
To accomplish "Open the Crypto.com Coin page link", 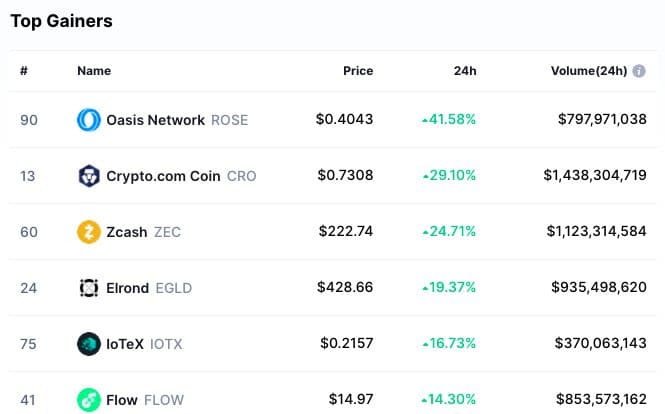I will (x=163, y=176).
